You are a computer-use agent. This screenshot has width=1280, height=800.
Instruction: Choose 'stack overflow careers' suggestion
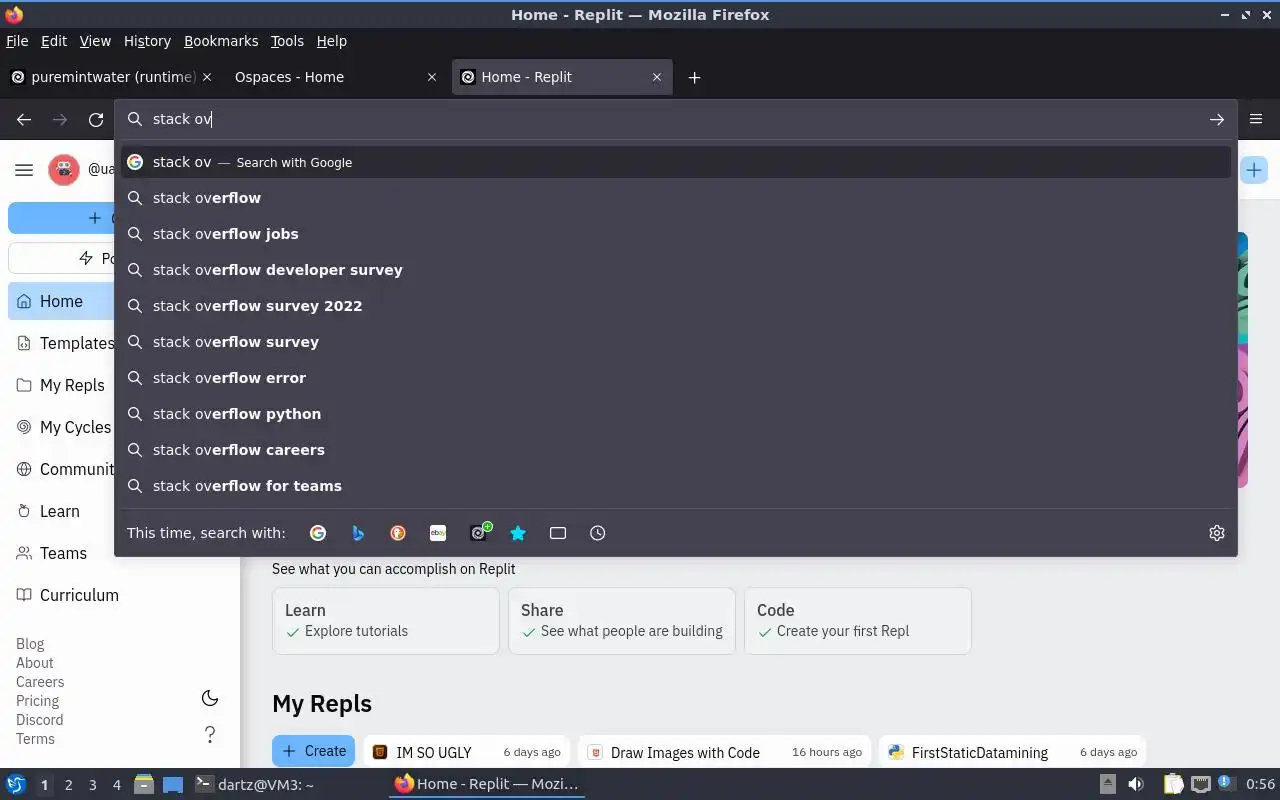click(x=676, y=450)
